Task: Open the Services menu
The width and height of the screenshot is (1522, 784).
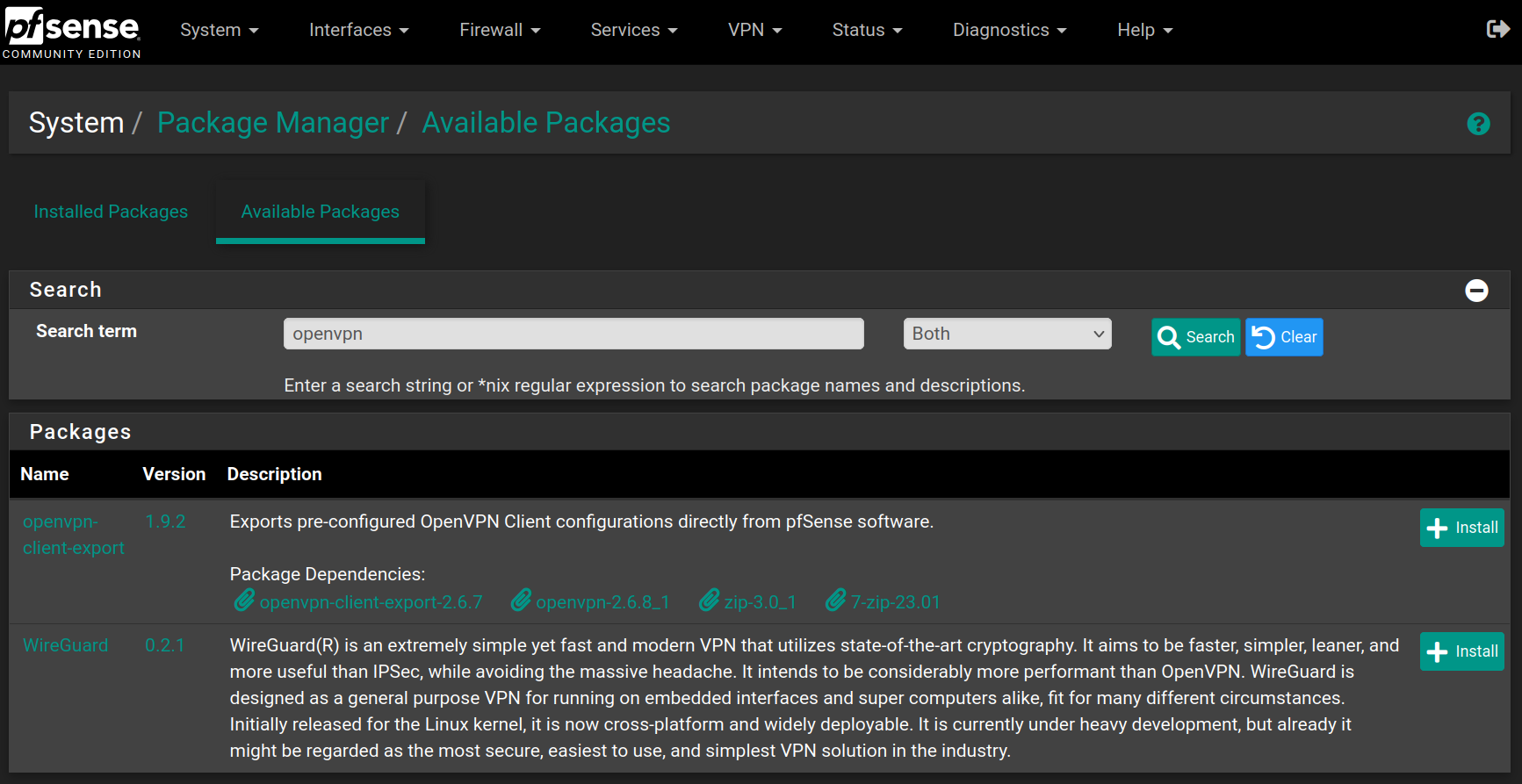Action: 634,30
